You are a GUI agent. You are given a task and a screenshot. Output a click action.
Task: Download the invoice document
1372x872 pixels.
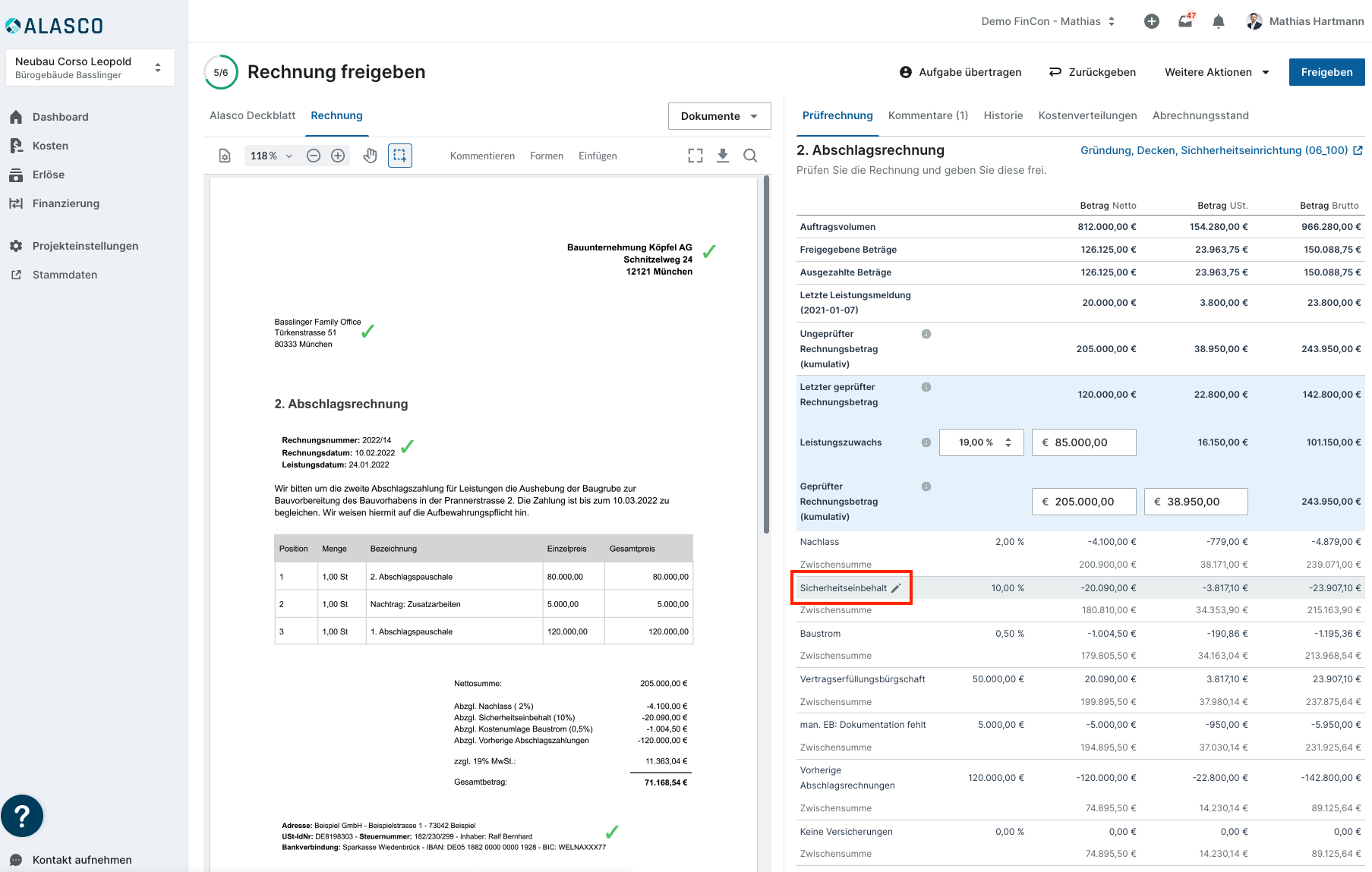[x=723, y=156]
